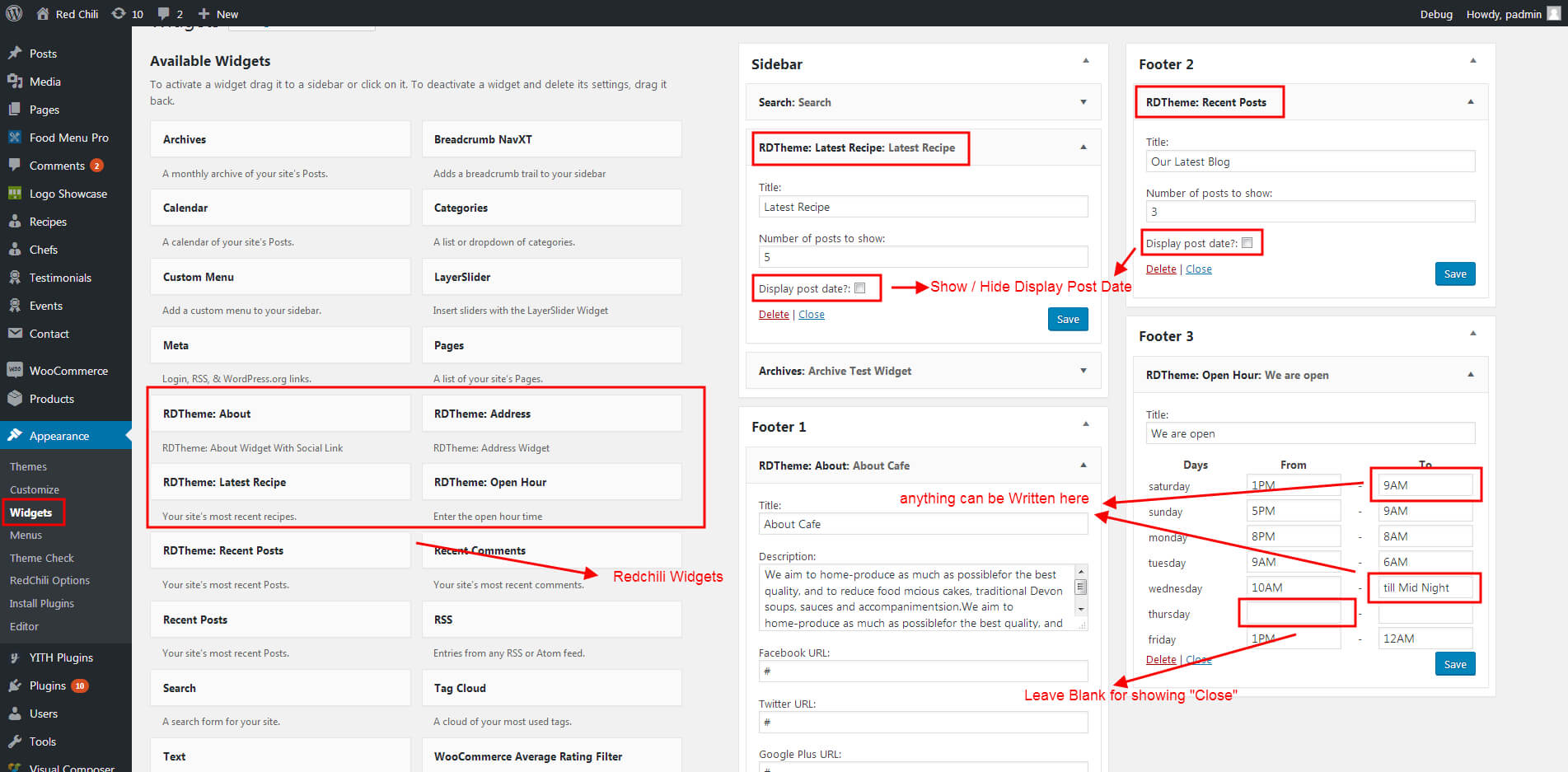
Task: Click the Description textarea scrollbar
Action: [x=1081, y=590]
